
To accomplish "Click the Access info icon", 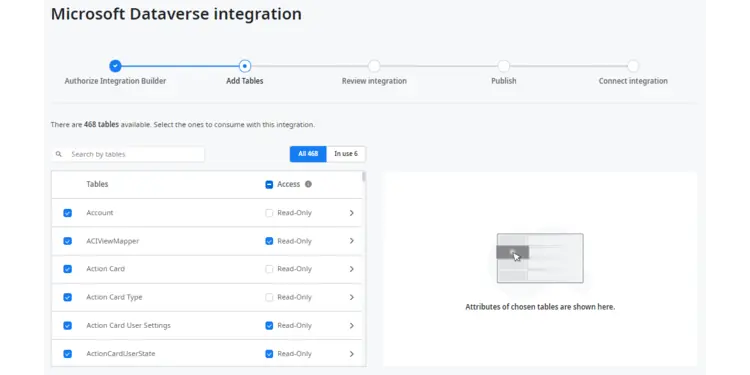I will 308,184.
